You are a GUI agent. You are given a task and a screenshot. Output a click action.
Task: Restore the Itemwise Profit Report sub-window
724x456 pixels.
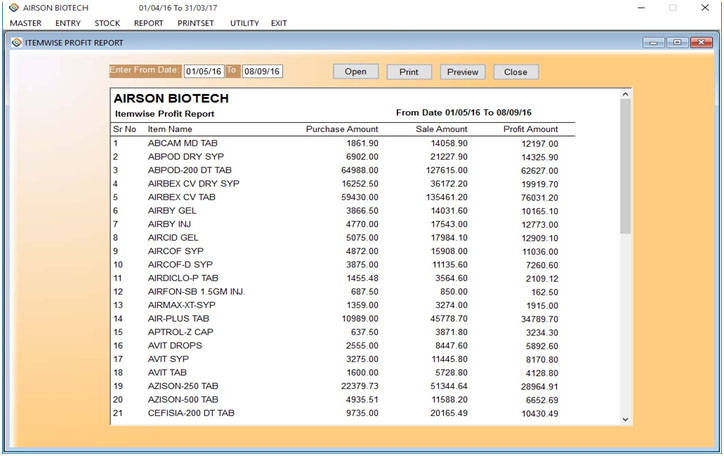tap(677, 42)
